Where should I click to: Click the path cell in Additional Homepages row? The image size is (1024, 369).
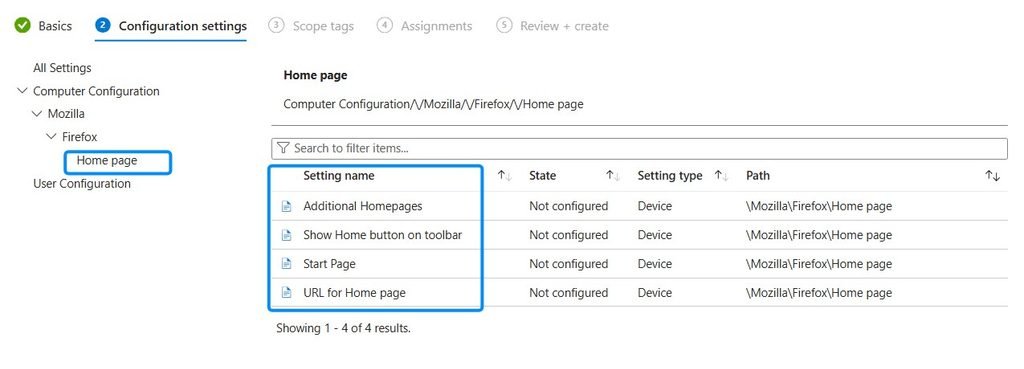point(819,206)
